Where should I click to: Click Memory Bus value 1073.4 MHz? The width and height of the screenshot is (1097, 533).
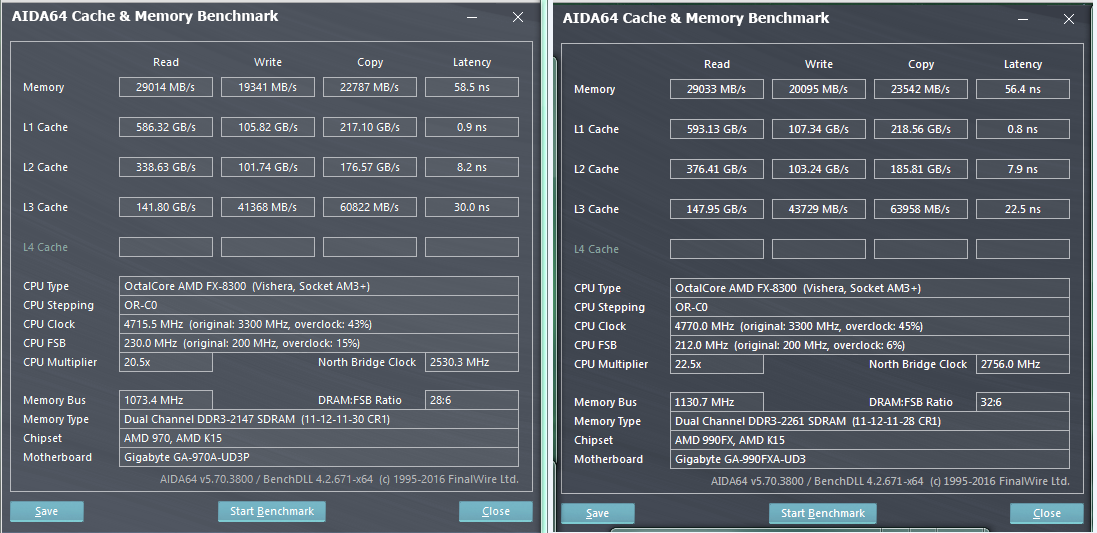(166, 400)
